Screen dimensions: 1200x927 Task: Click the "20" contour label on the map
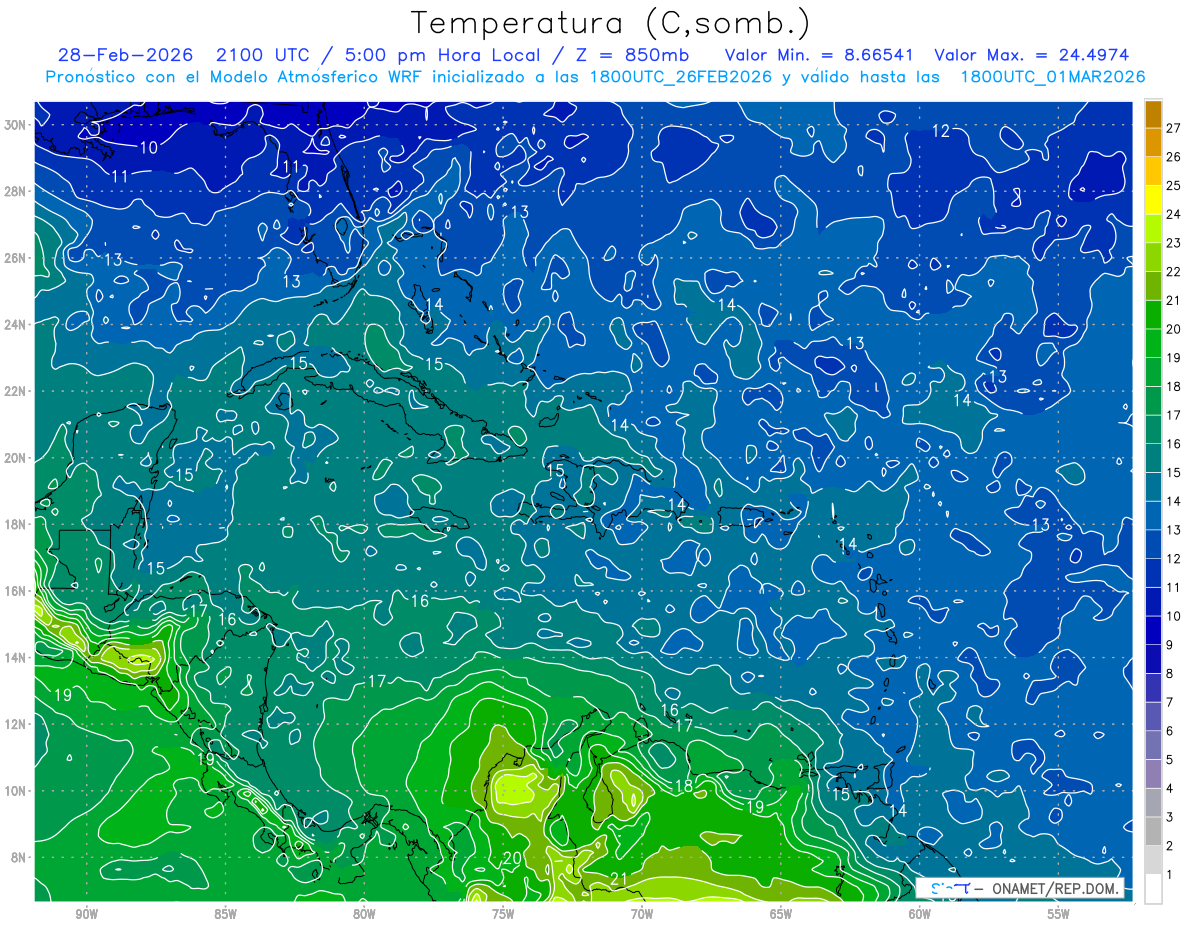tap(511, 858)
